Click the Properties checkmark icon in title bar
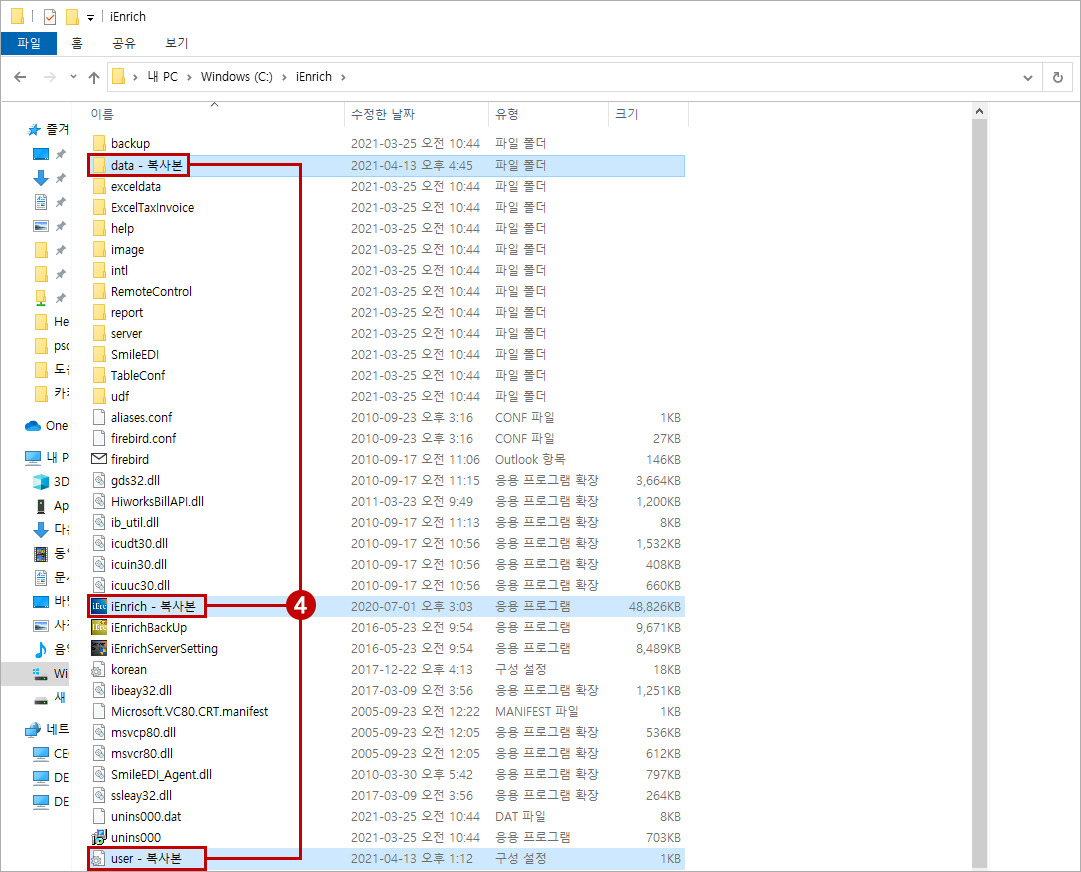The height and width of the screenshot is (872, 1081). 50,17
